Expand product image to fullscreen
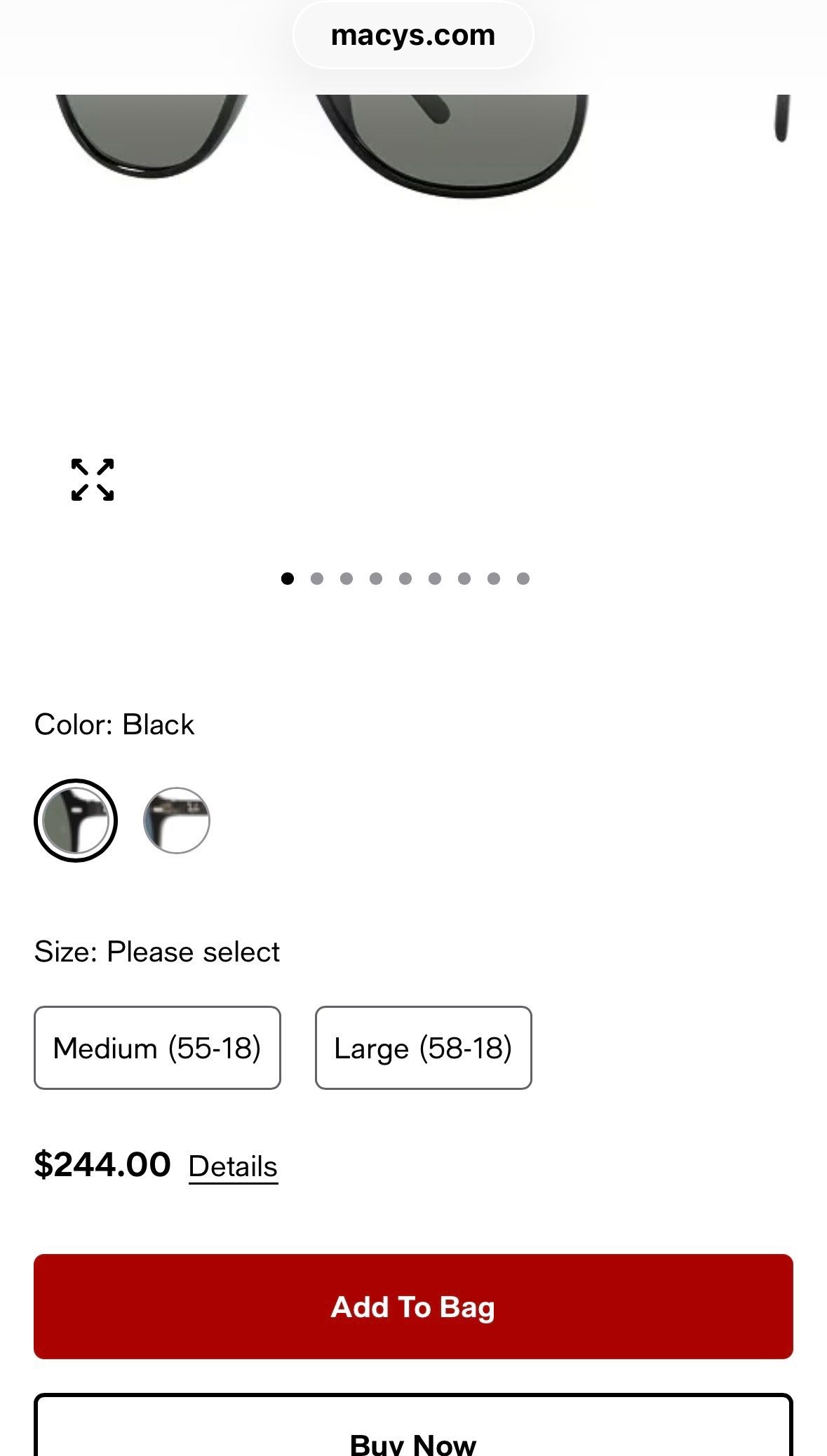The width and height of the screenshot is (827, 1456). click(x=93, y=480)
